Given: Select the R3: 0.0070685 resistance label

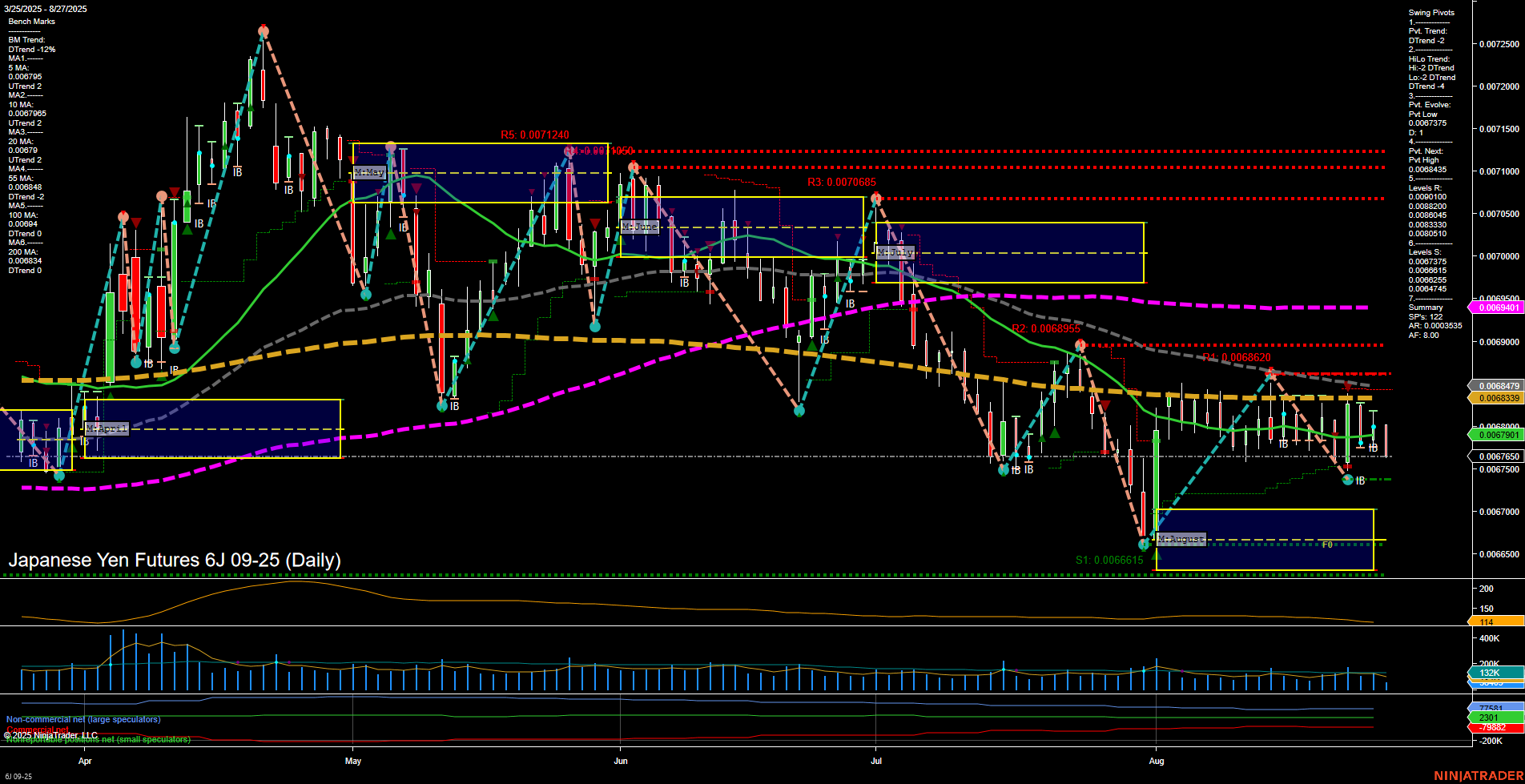Looking at the screenshot, I should click(x=842, y=183).
